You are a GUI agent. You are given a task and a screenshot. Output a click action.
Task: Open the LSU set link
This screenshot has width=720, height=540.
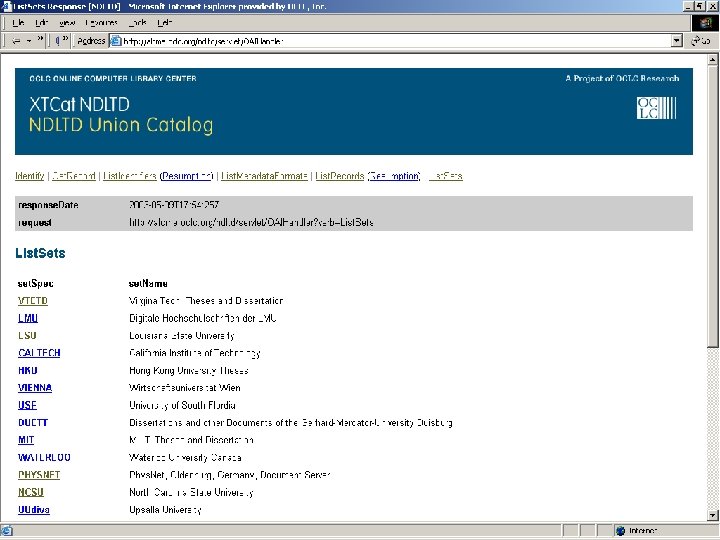[x=27, y=336]
